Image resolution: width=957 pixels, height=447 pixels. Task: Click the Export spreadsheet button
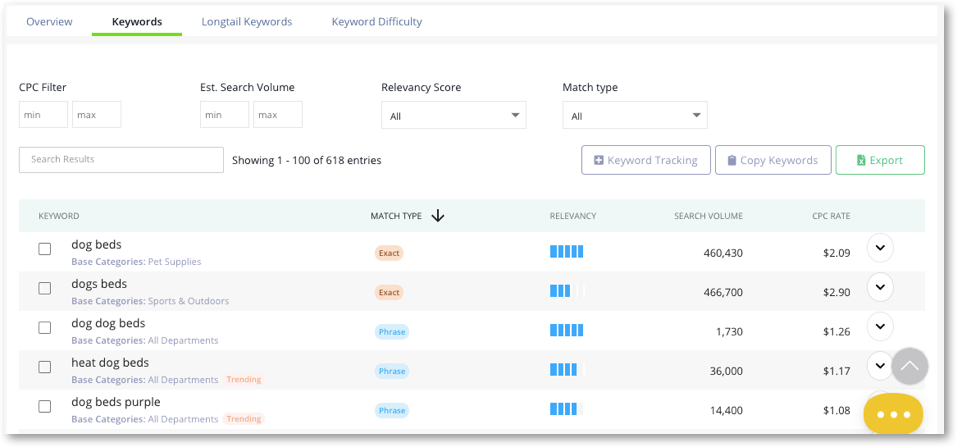[879, 160]
